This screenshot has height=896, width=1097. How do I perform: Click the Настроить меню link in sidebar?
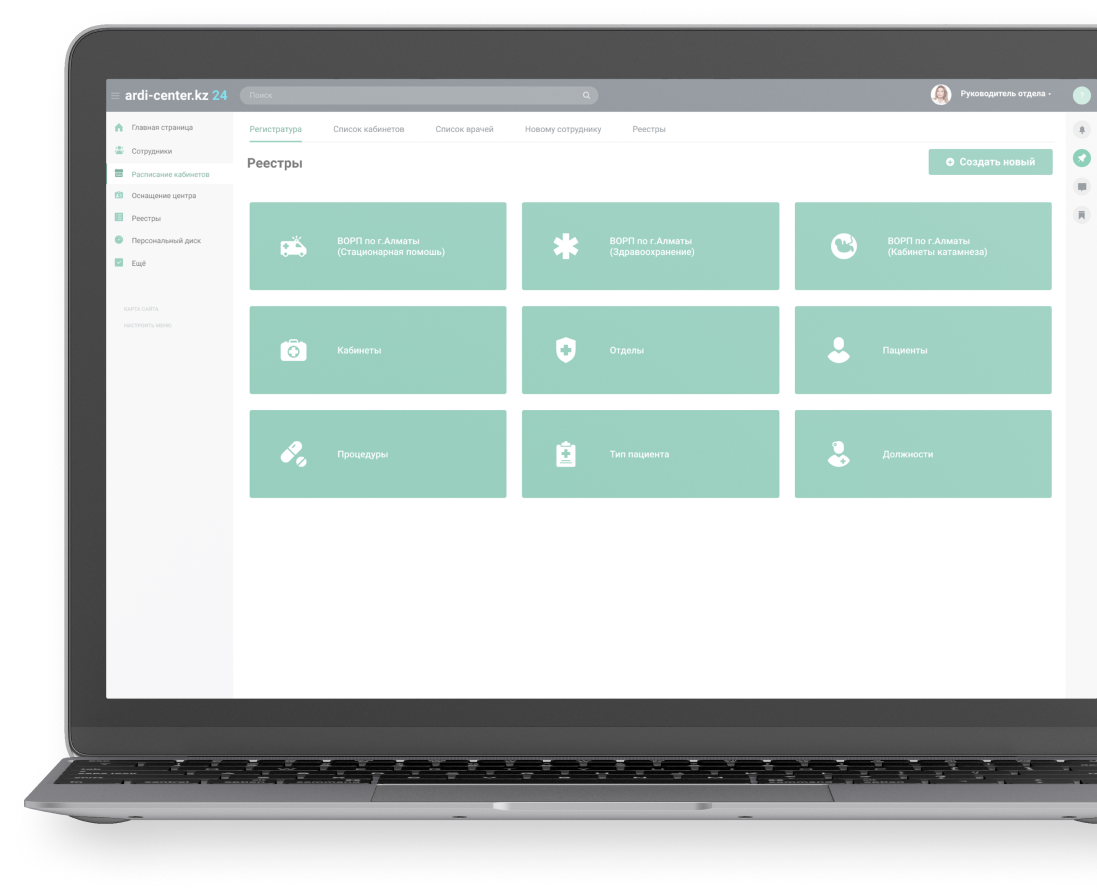(x=147, y=326)
